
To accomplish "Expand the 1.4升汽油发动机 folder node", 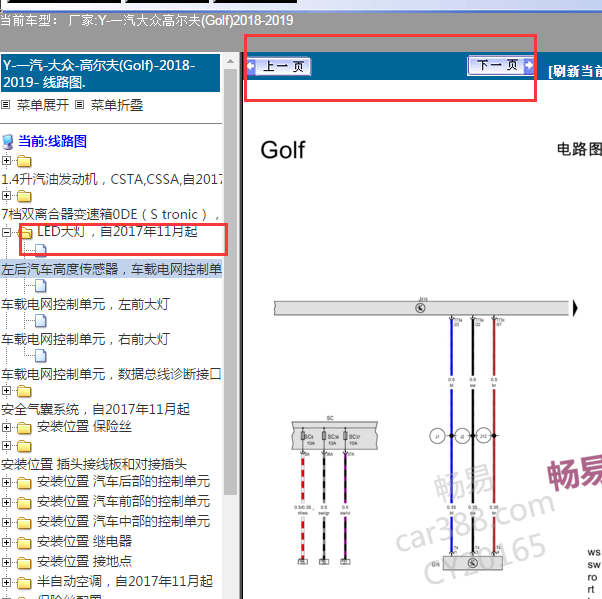I will pos(6,160).
